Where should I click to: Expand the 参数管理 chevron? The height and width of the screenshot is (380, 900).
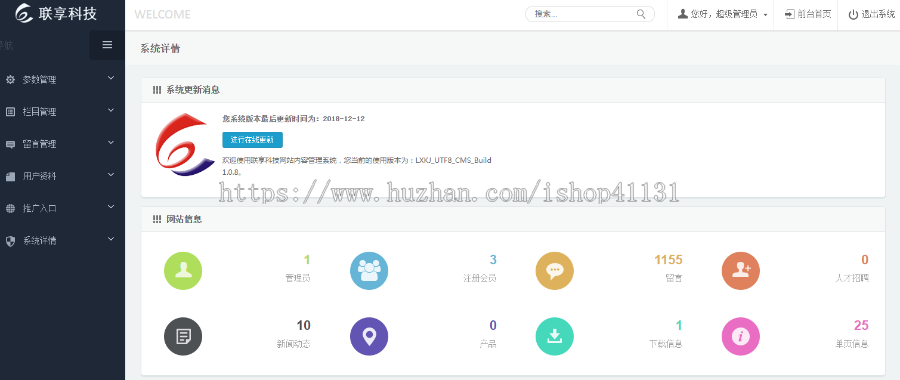(x=111, y=78)
